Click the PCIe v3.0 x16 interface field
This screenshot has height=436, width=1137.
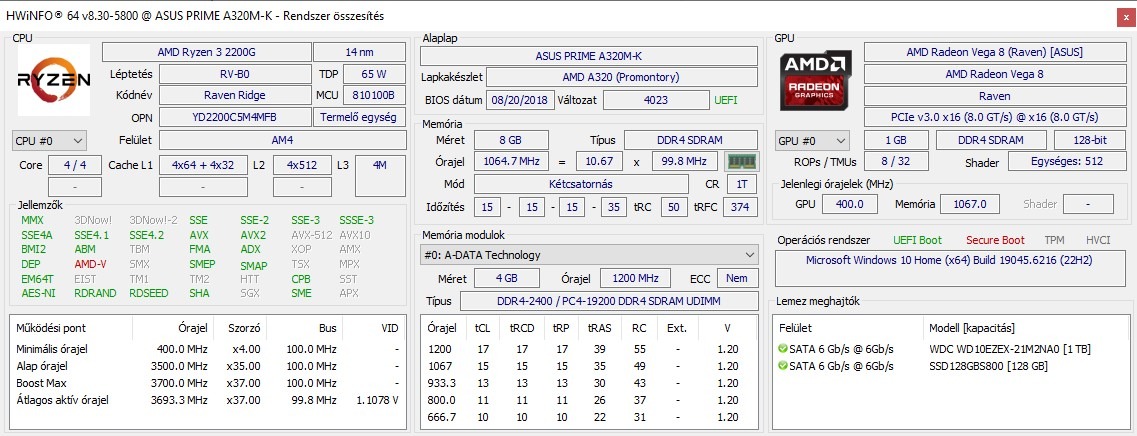pos(994,117)
